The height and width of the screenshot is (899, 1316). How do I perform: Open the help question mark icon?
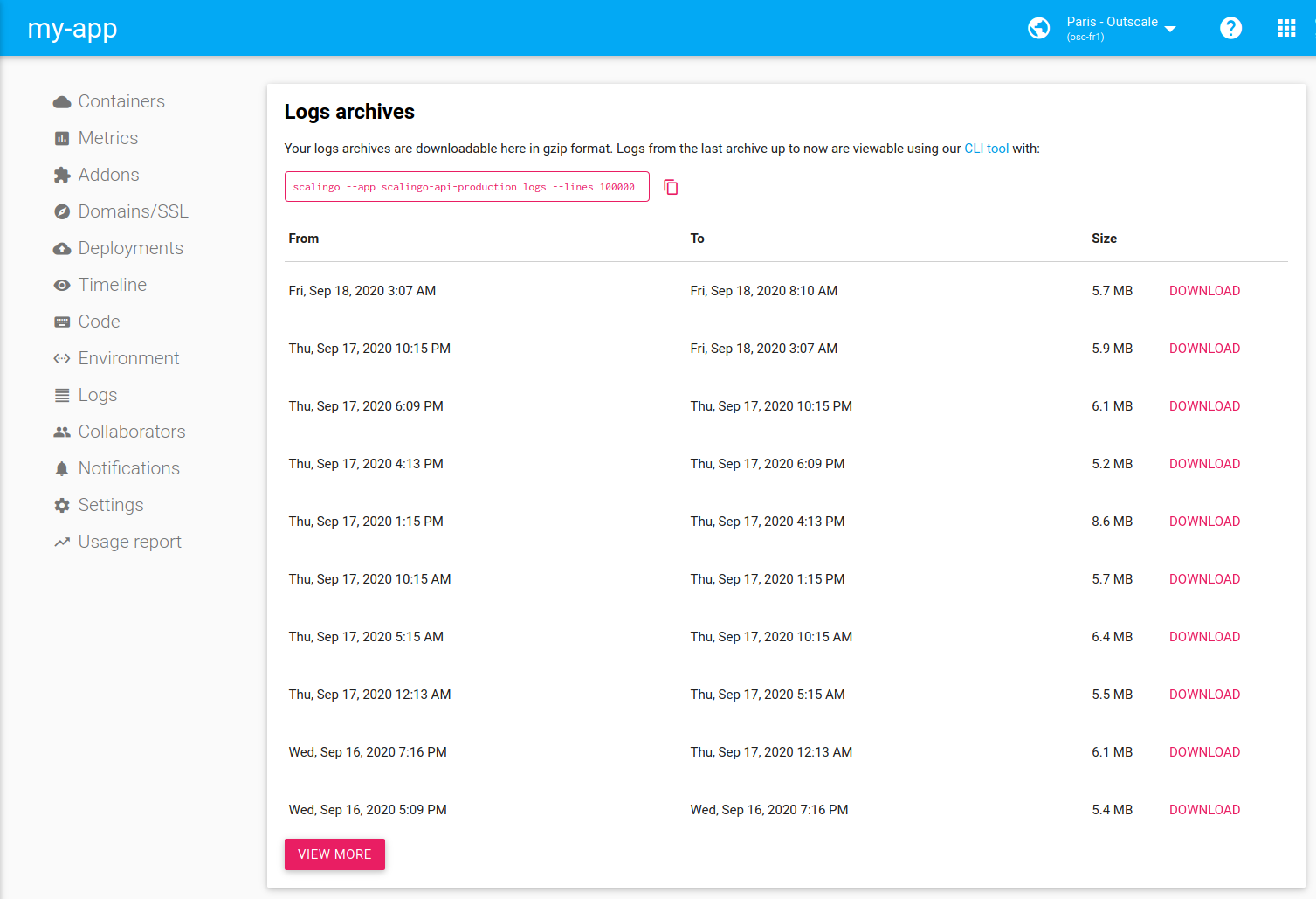[x=1231, y=28]
